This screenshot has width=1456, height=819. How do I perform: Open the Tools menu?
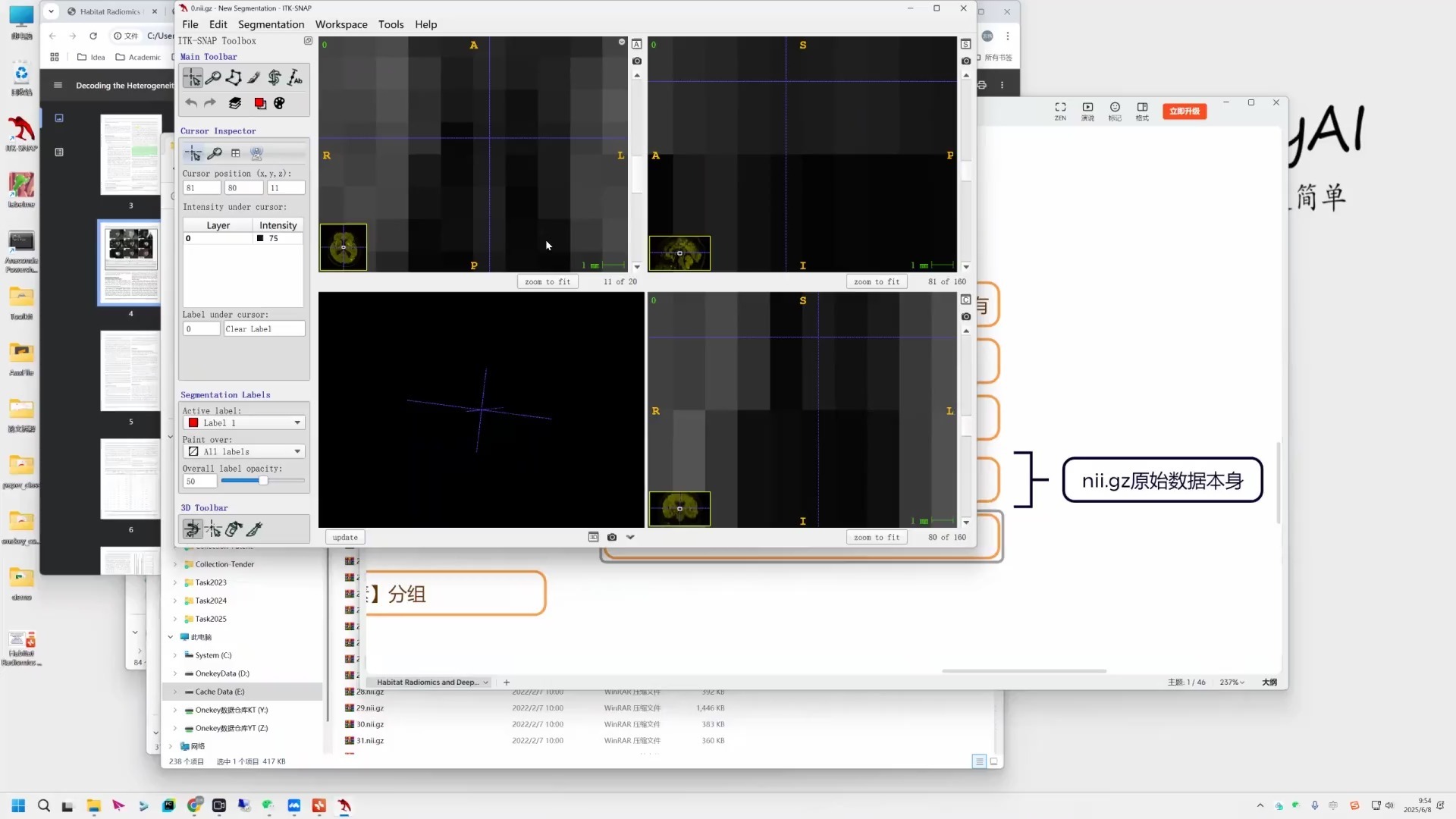coord(391,24)
